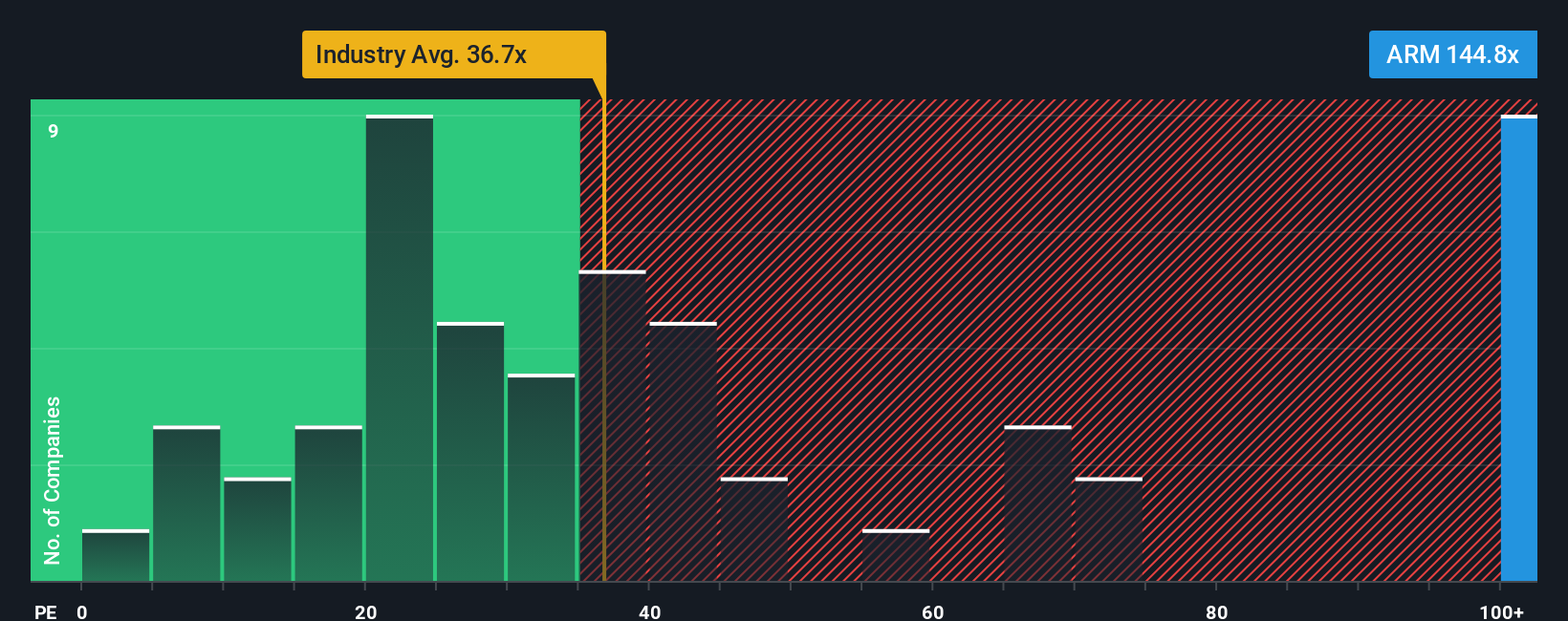Click the orange industry average line
This screenshot has height=621, width=1568.
pyautogui.click(x=604, y=330)
